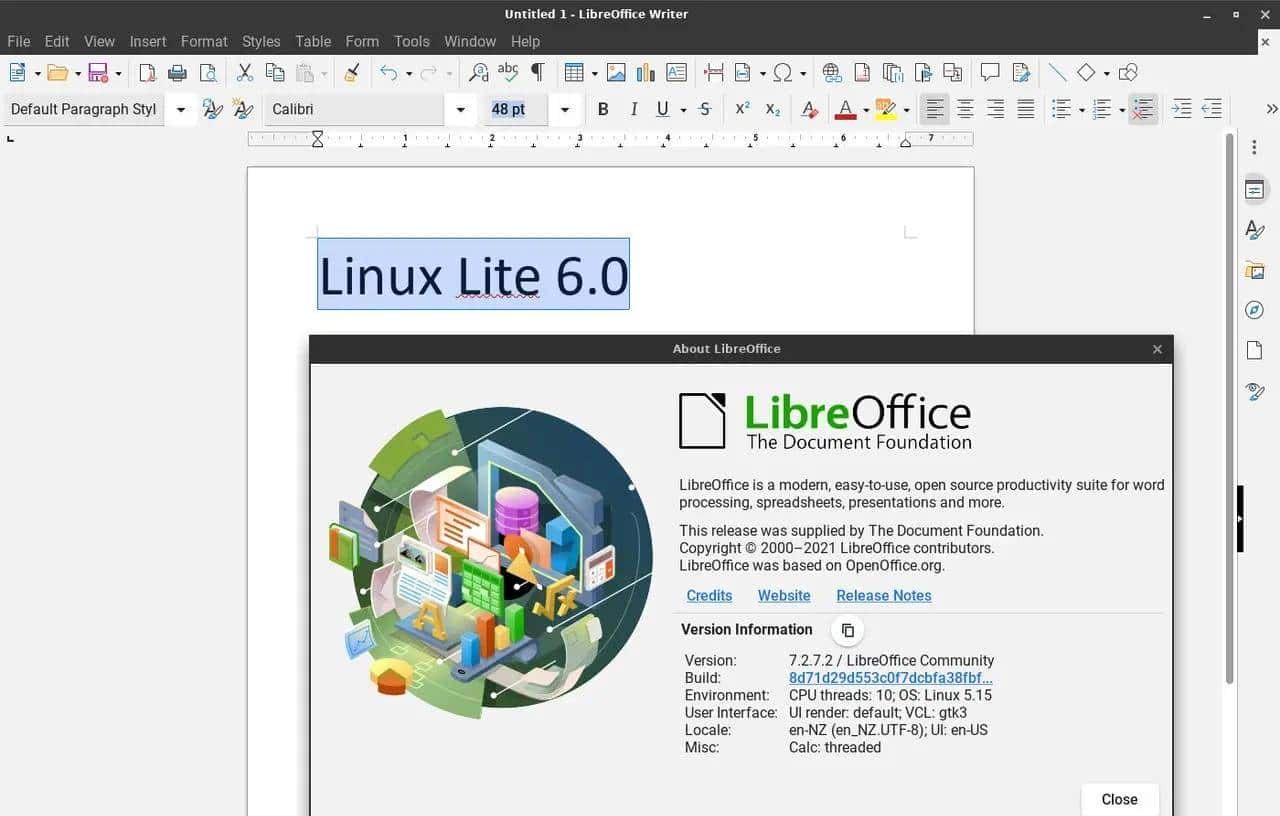Toggle italic formatting
This screenshot has height=816, width=1280.
(x=633, y=108)
